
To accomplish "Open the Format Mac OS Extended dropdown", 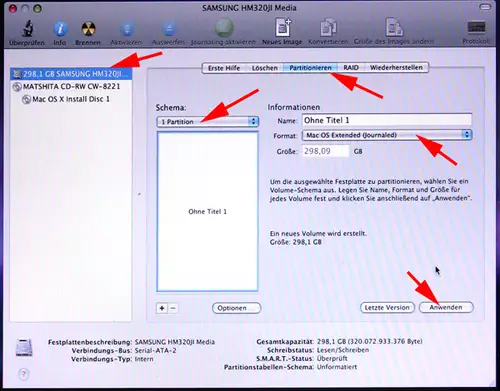I will [x=387, y=135].
